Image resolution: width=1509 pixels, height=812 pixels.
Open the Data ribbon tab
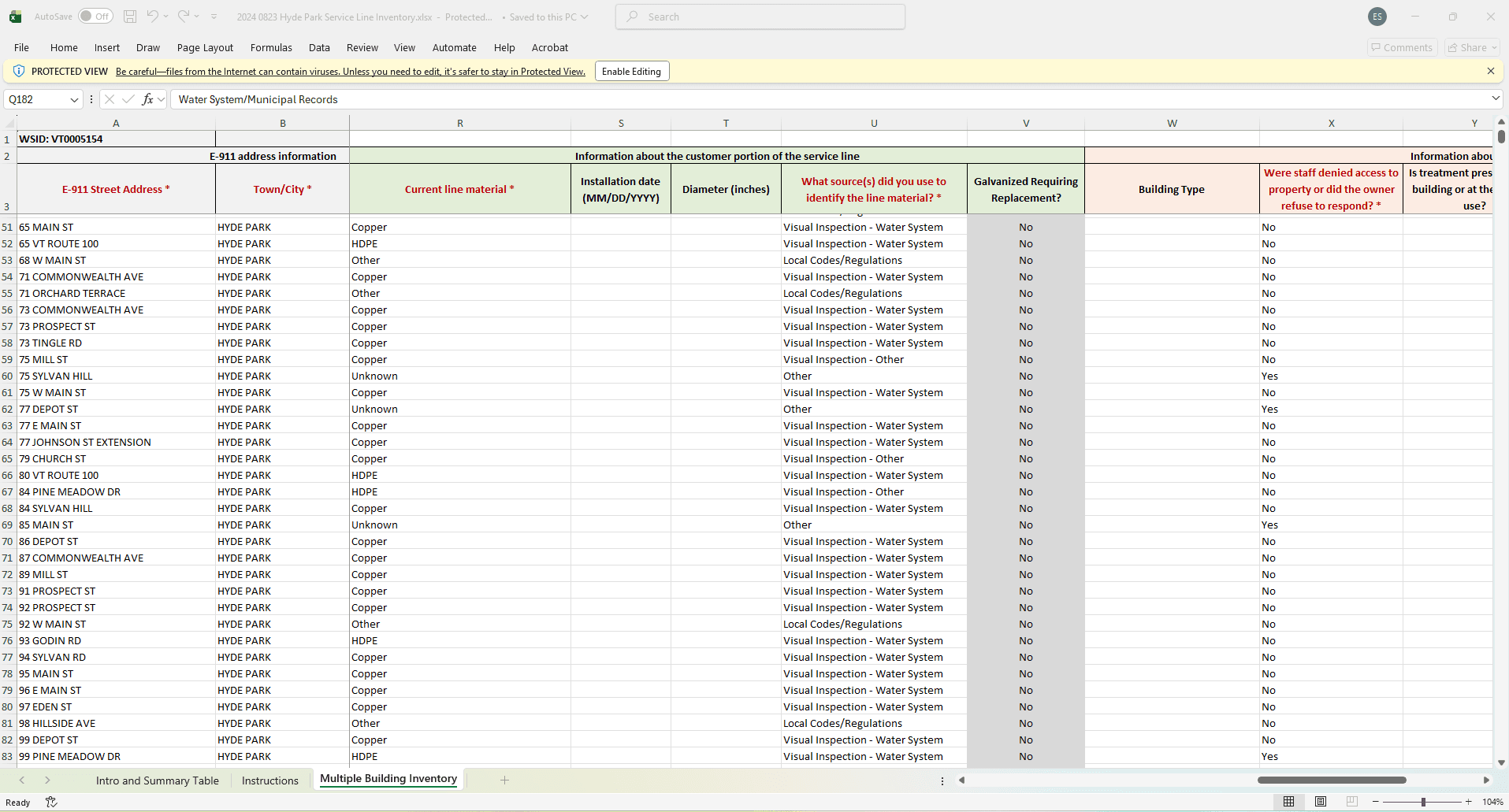click(319, 47)
